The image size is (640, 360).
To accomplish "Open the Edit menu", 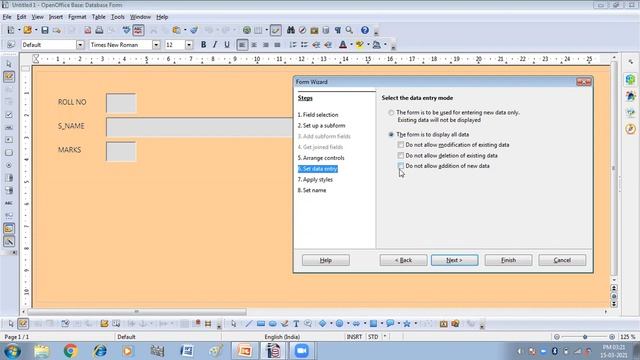I will click(21, 17).
